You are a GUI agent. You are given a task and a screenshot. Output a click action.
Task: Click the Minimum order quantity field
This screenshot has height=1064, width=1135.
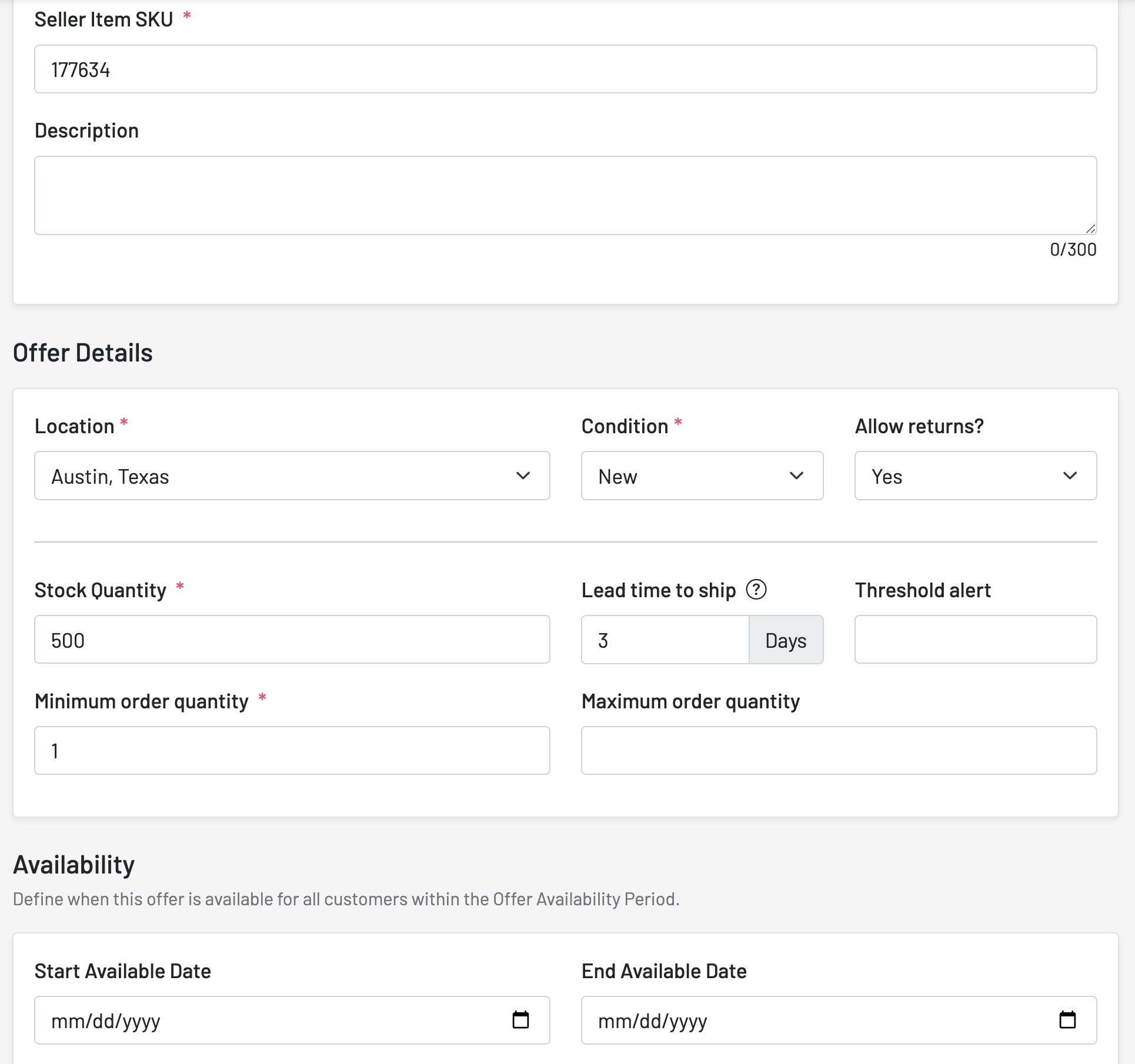point(292,751)
